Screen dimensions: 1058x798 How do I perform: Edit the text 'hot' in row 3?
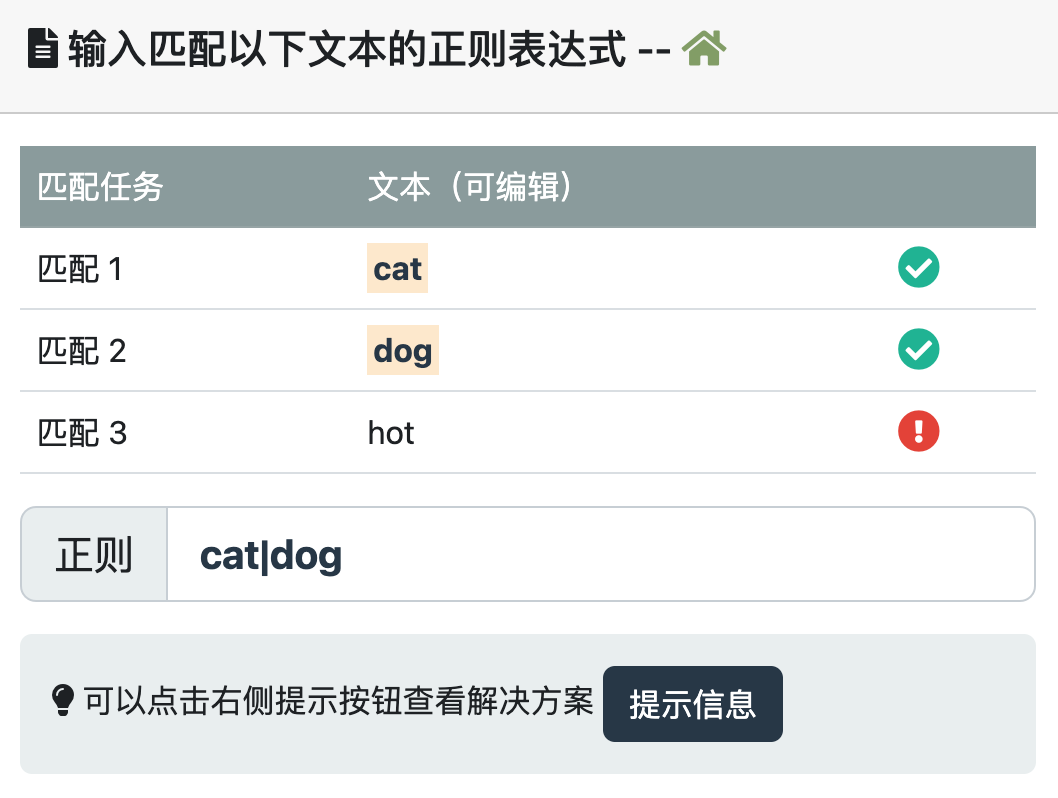point(391,433)
